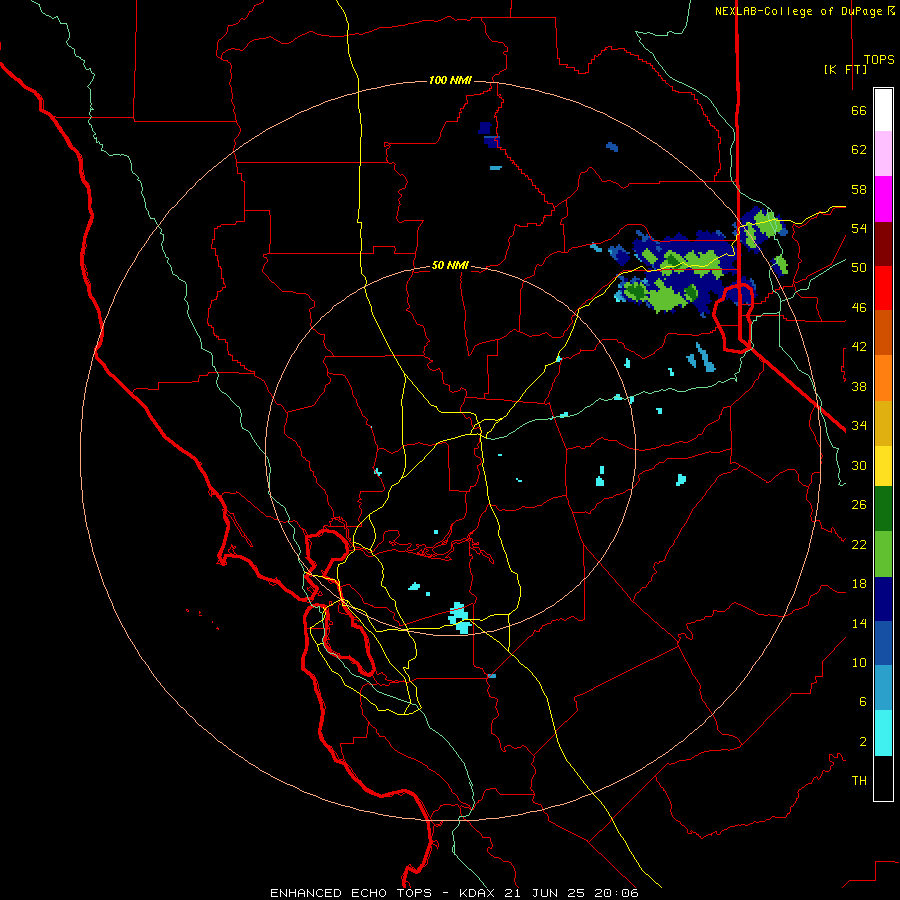The width and height of the screenshot is (900, 900).
Task: Click the legend value '10'
Action: pos(859,662)
